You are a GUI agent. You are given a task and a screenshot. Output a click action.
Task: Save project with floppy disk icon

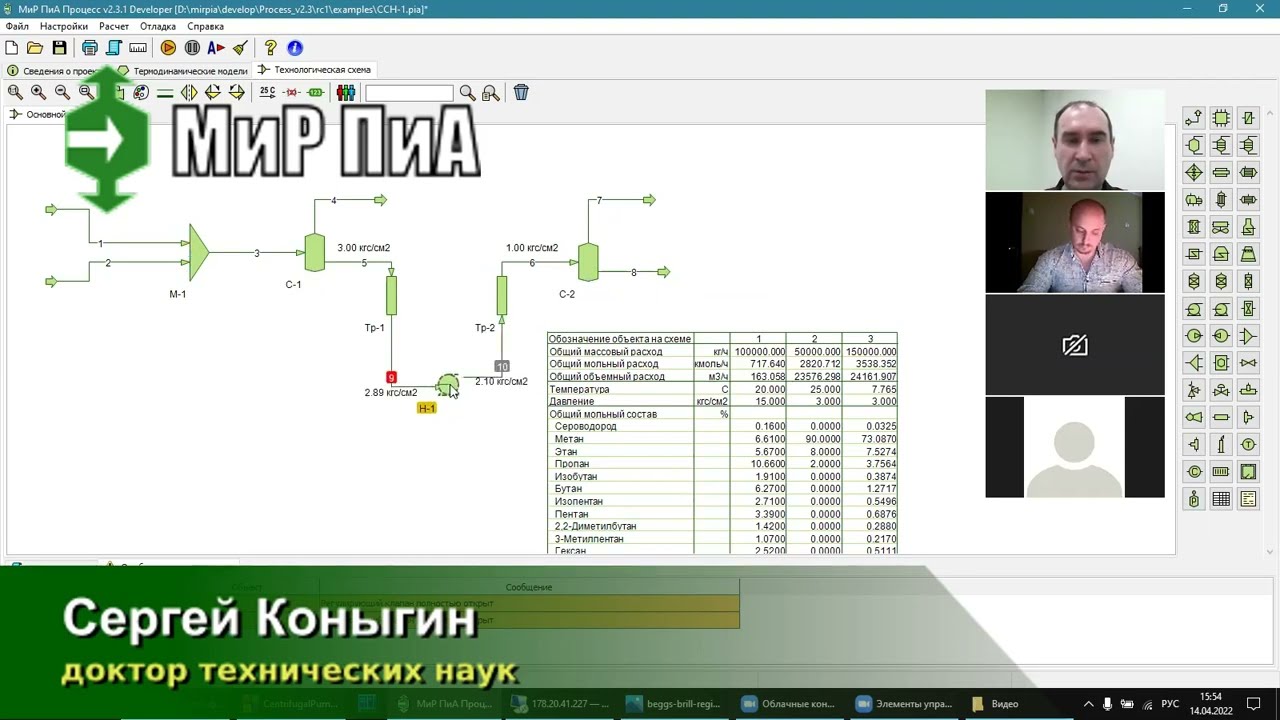click(59, 48)
